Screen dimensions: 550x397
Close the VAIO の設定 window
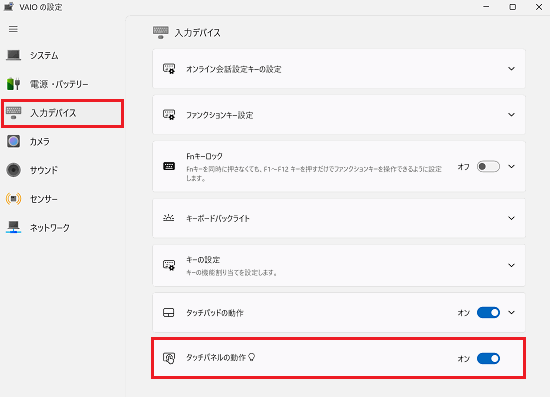[539, 7]
